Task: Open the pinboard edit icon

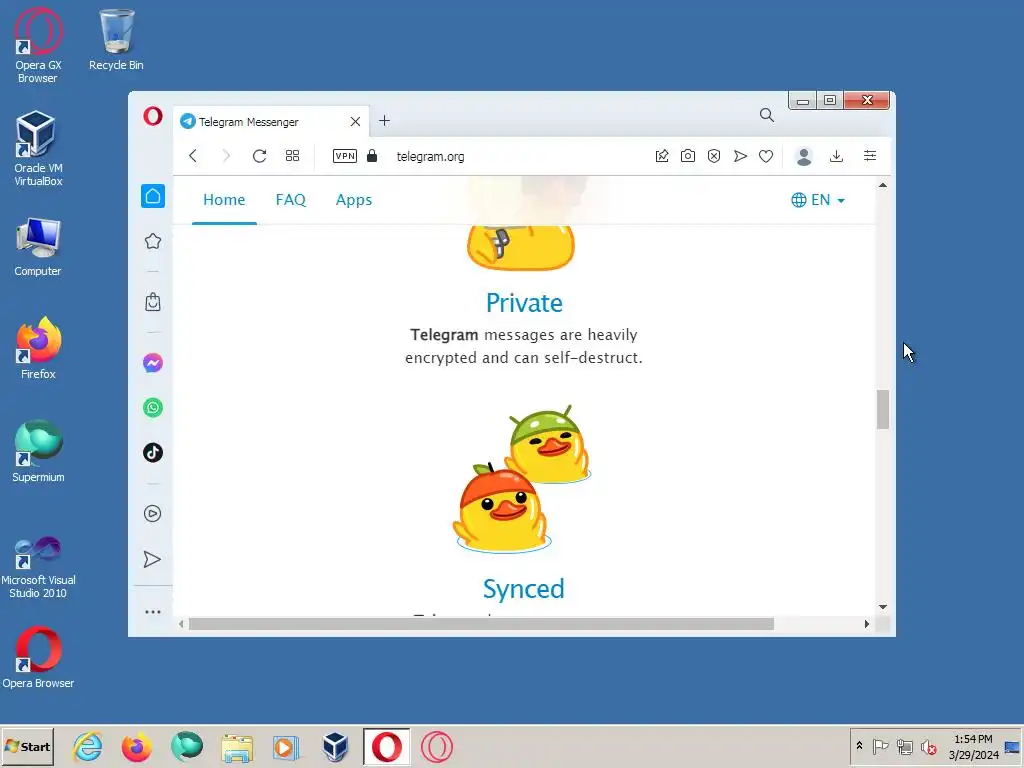Action: (662, 156)
